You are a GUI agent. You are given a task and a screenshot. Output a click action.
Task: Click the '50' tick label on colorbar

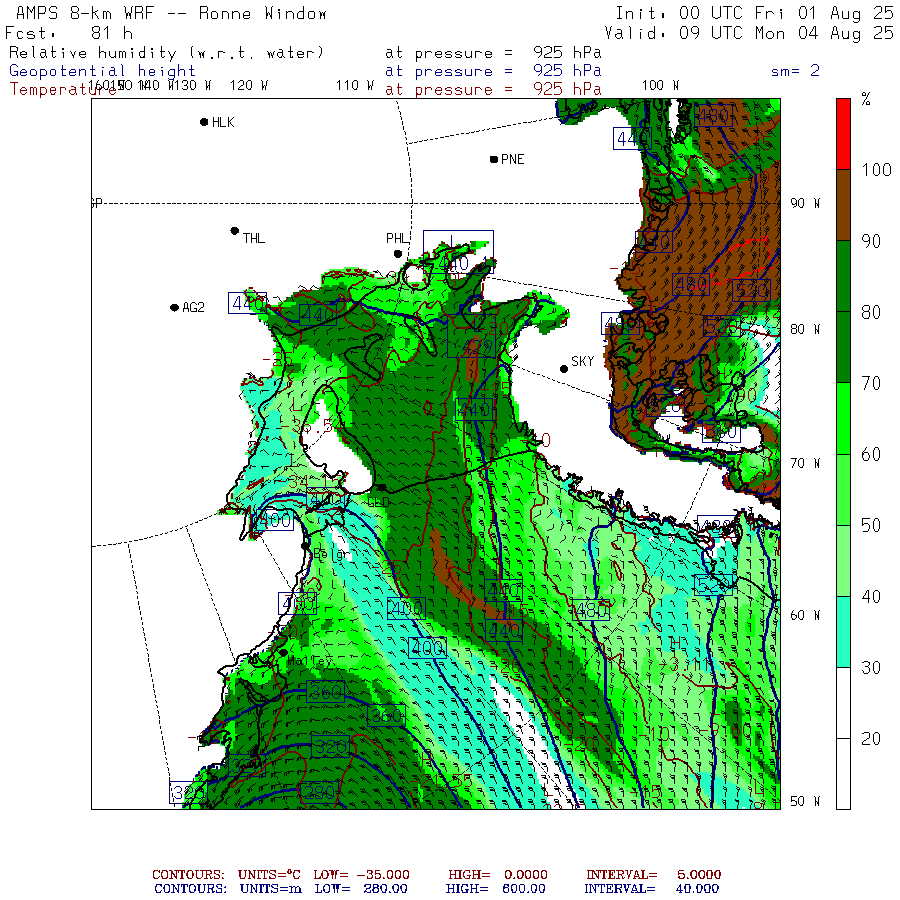(x=871, y=526)
